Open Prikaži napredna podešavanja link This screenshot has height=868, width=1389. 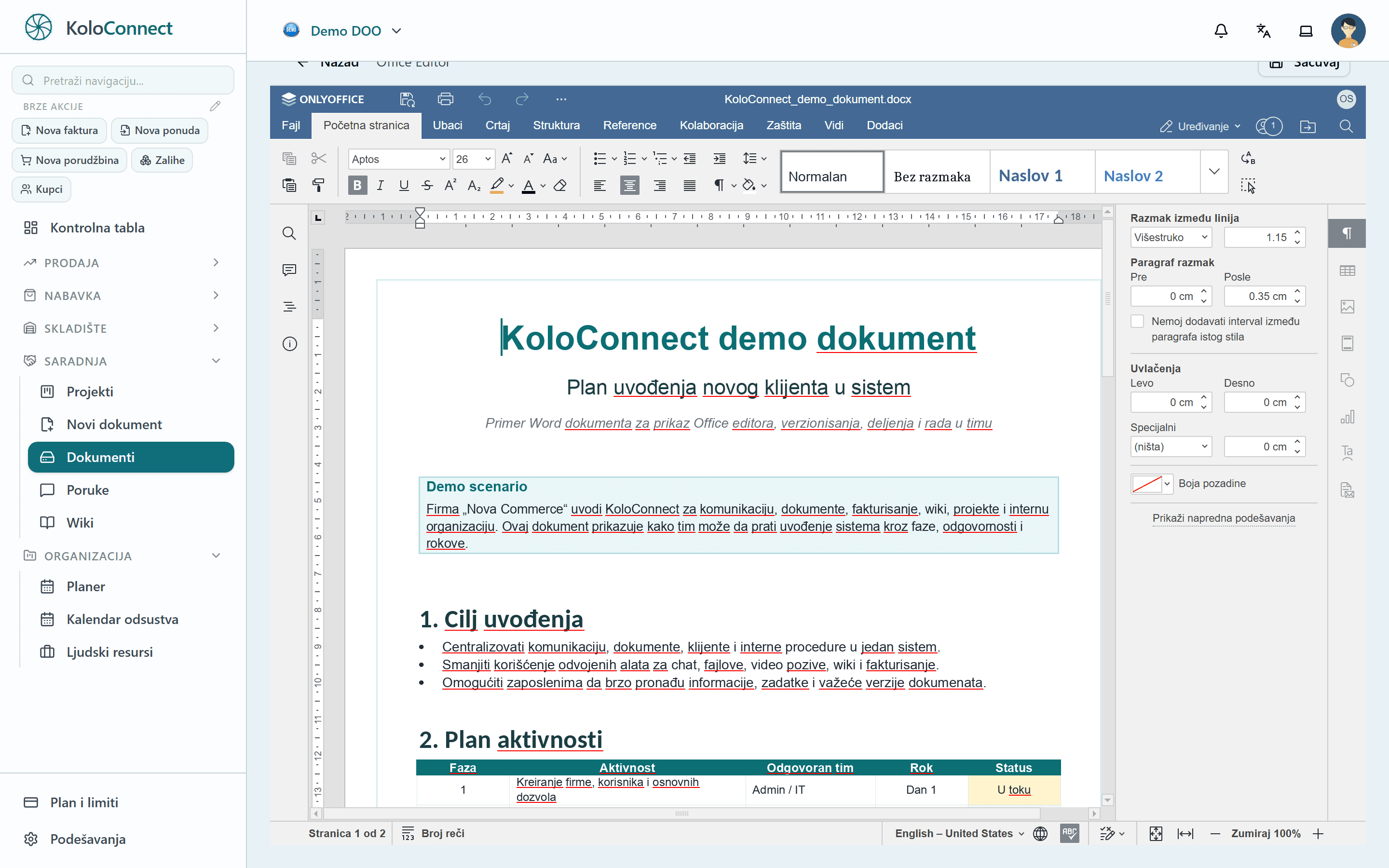[x=1223, y=518]
